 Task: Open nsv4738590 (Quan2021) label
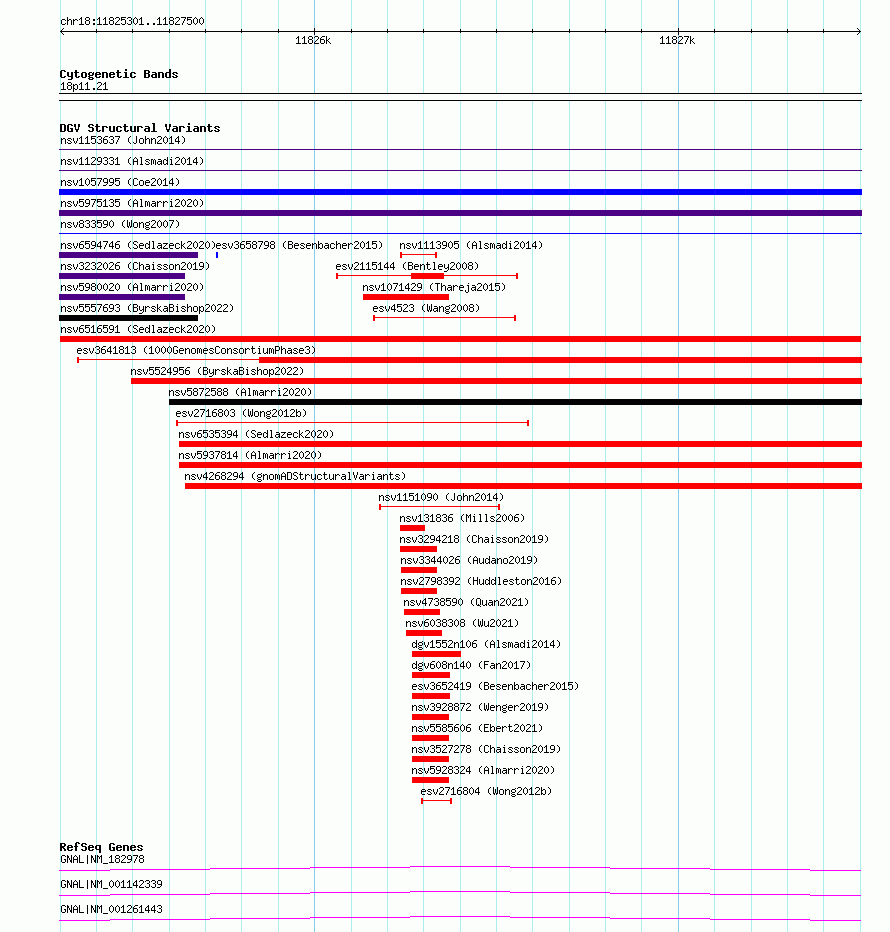(466, 602)
